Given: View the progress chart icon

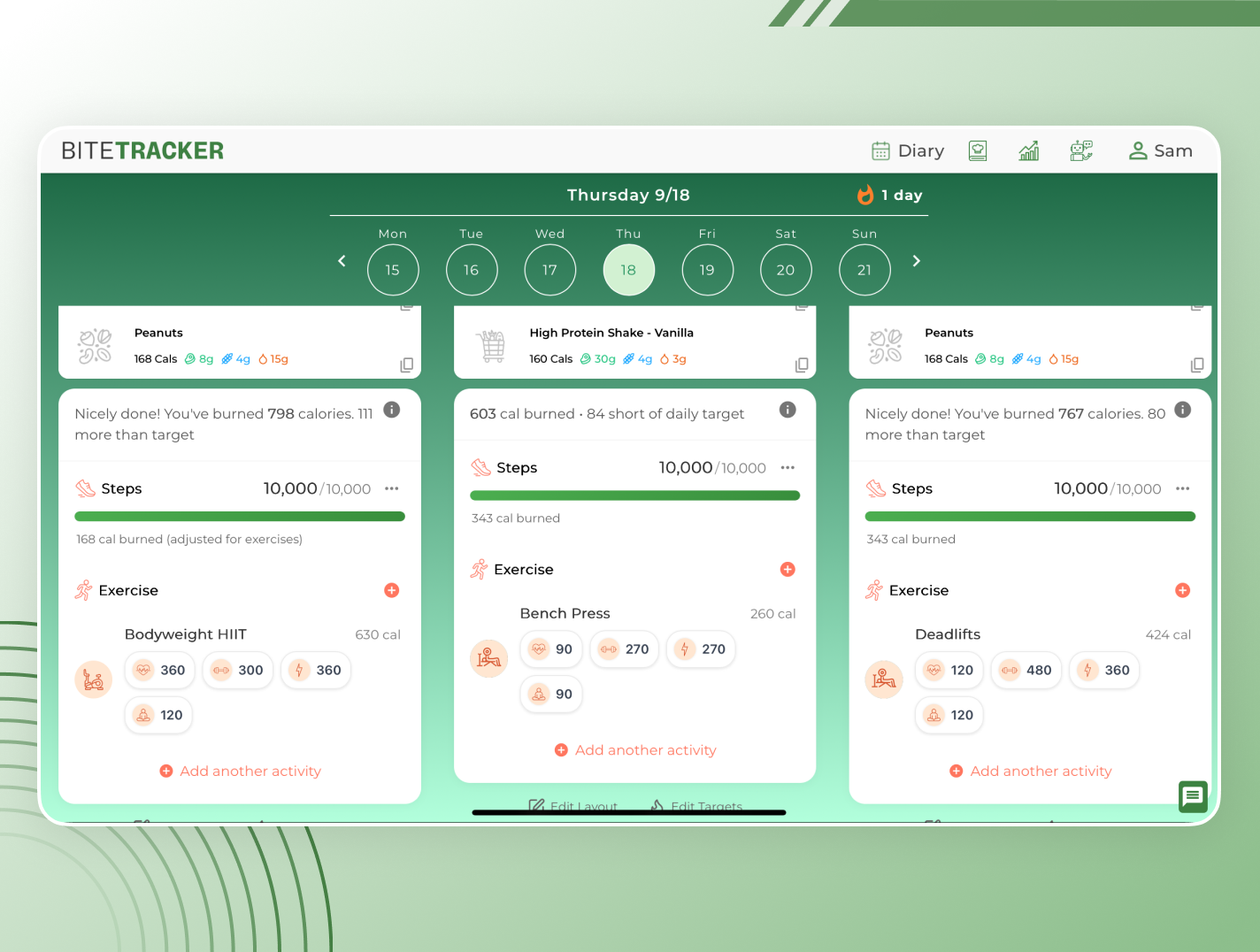Looking at the screenshot, I should 1029,150.
